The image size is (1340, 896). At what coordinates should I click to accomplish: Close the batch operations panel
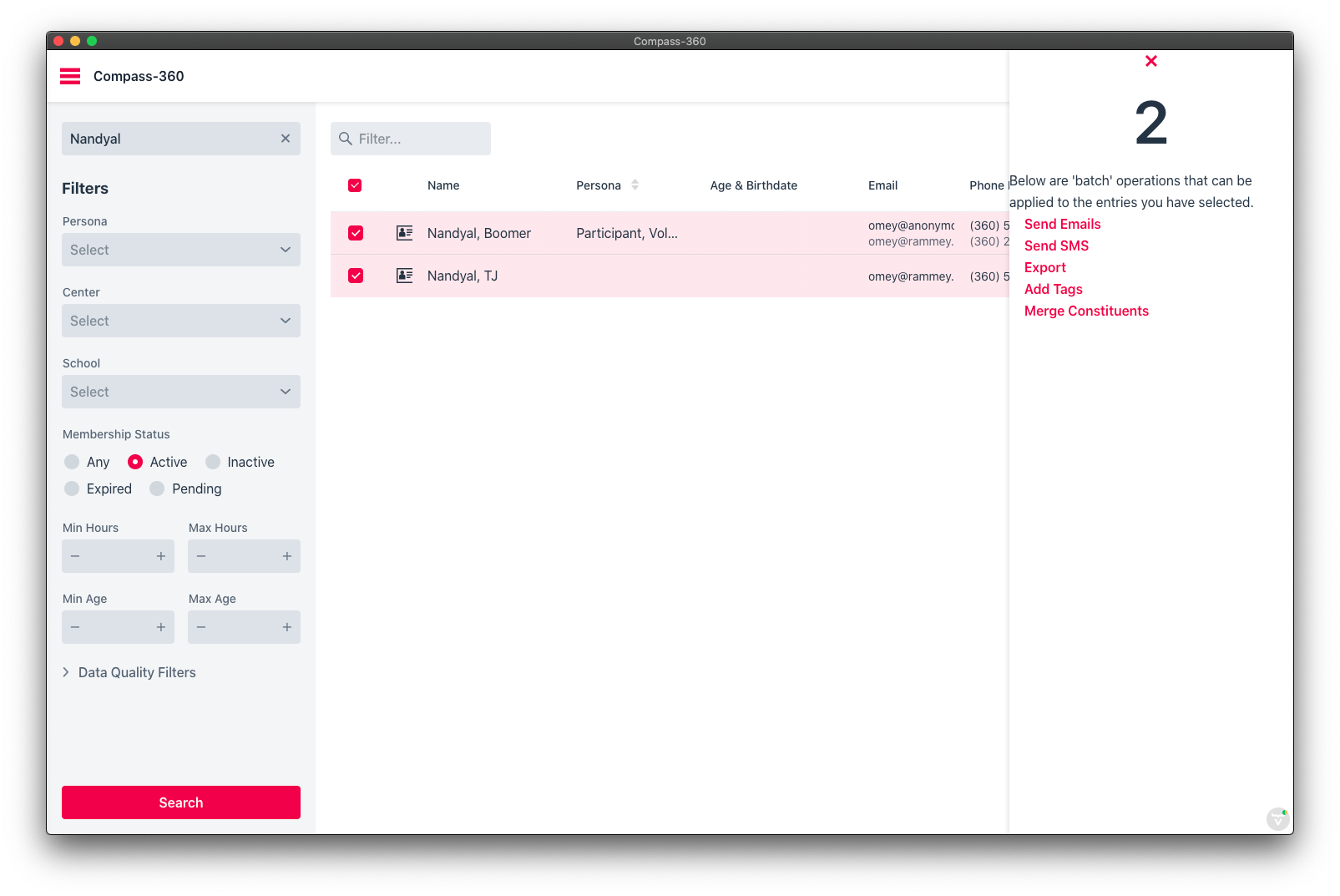pos(1150,61)
